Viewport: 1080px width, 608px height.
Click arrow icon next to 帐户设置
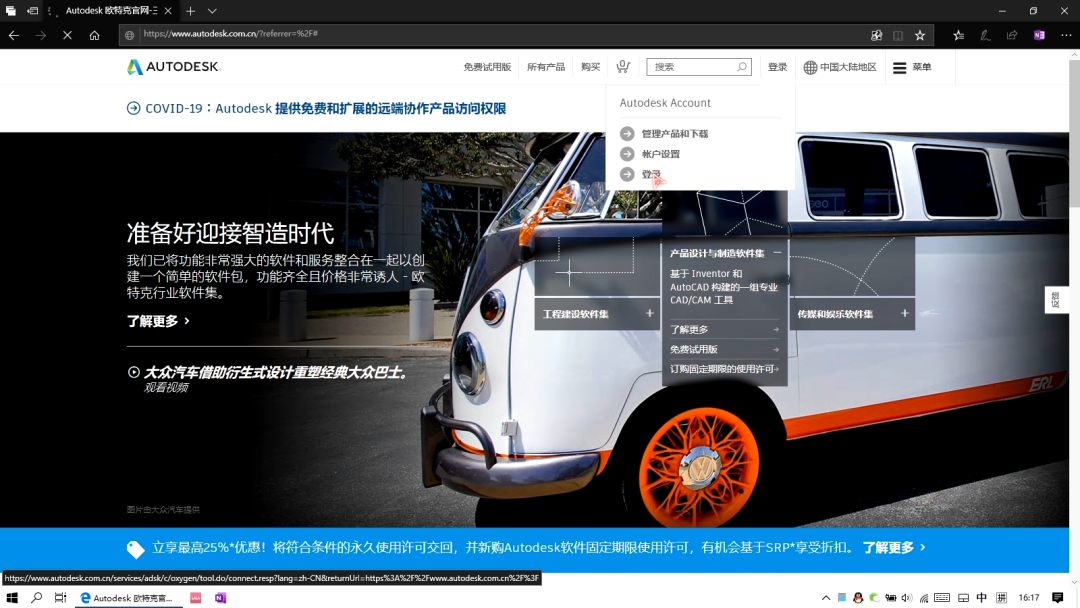[627, 154]
